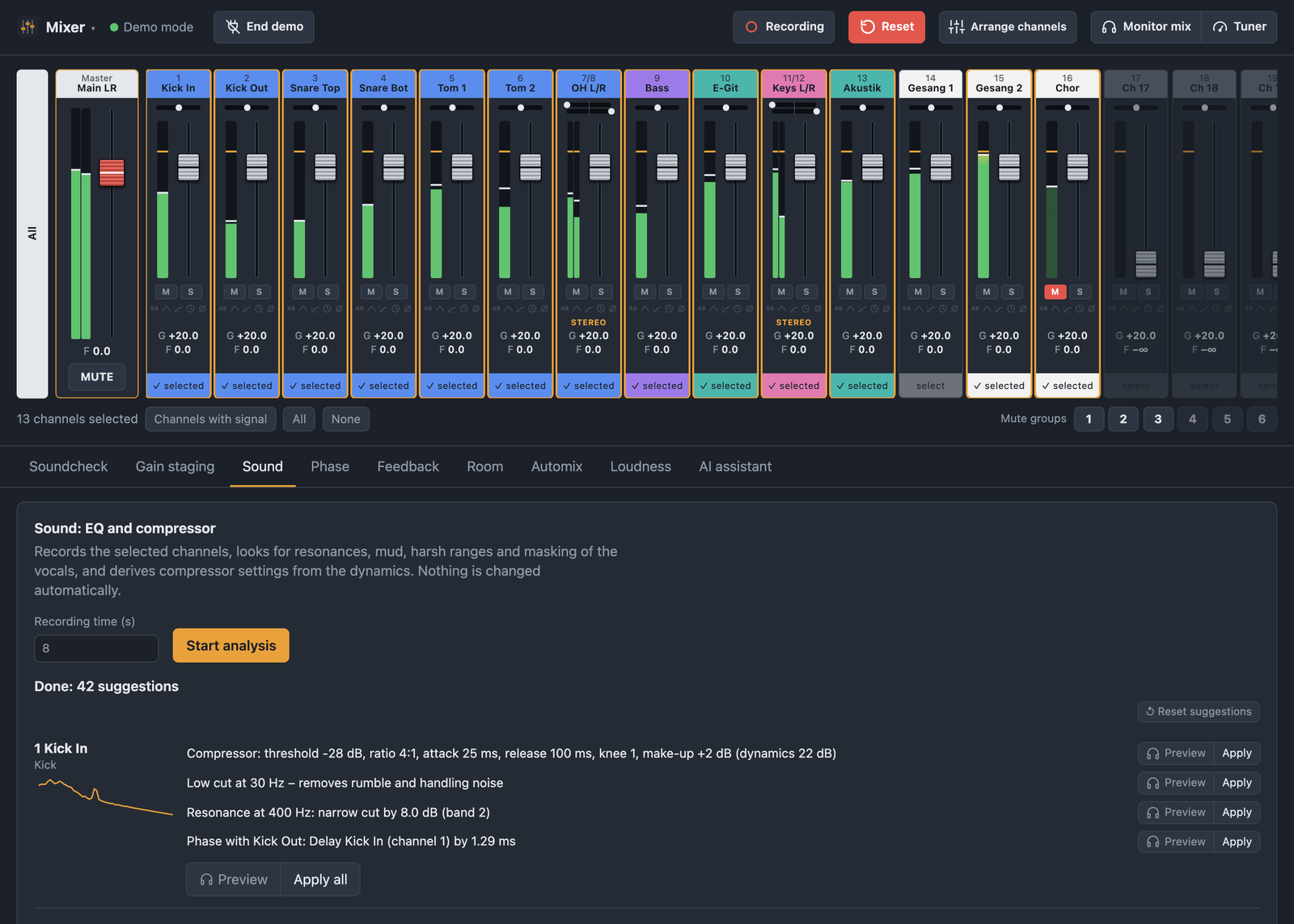Image resolution: width=1294 pixels, height=924 pixels.
Task: Click the Mixer app logo icon
Action: pos(28,27)
